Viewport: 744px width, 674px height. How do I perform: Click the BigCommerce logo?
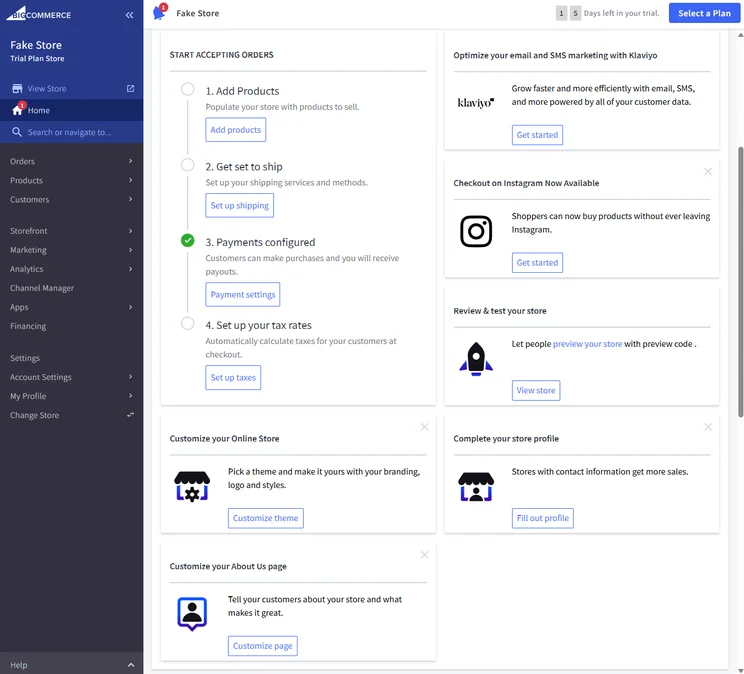[38, 14]
